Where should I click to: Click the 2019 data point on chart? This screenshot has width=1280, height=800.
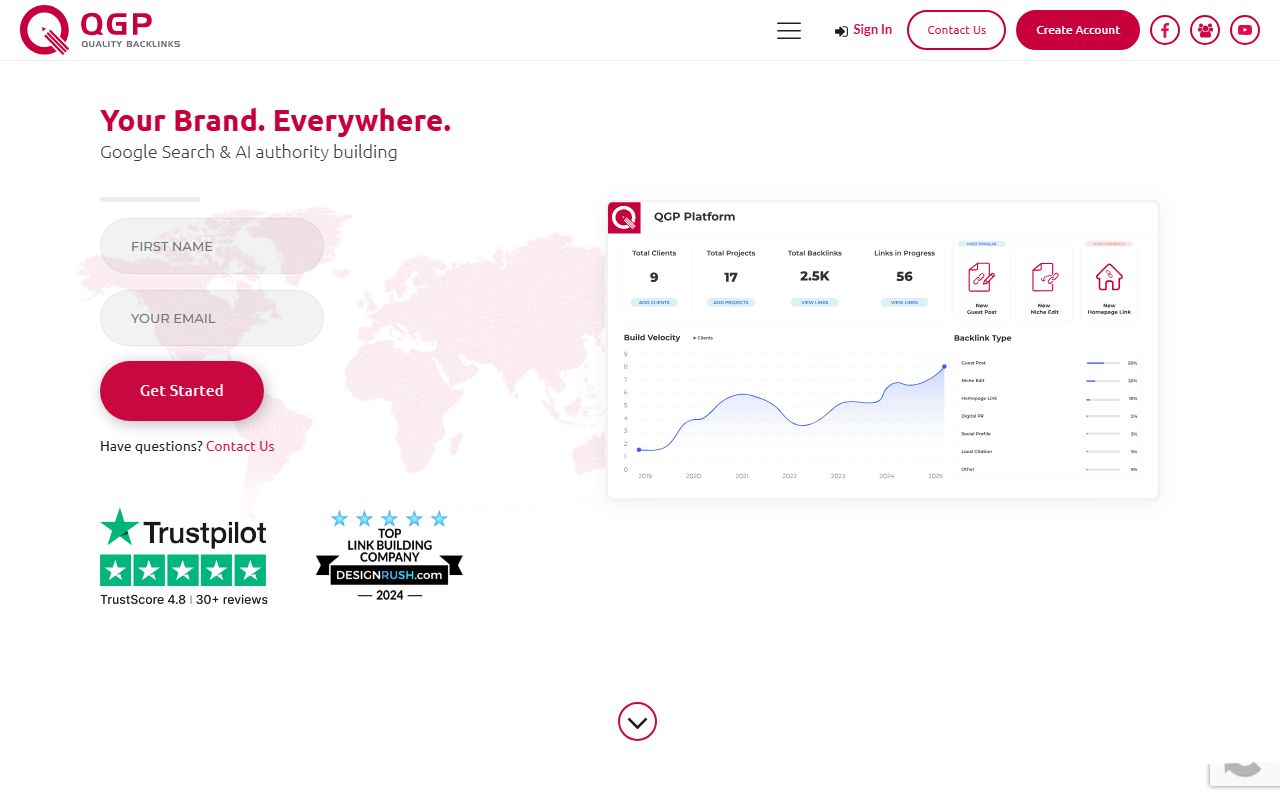(x=639, y=450)
